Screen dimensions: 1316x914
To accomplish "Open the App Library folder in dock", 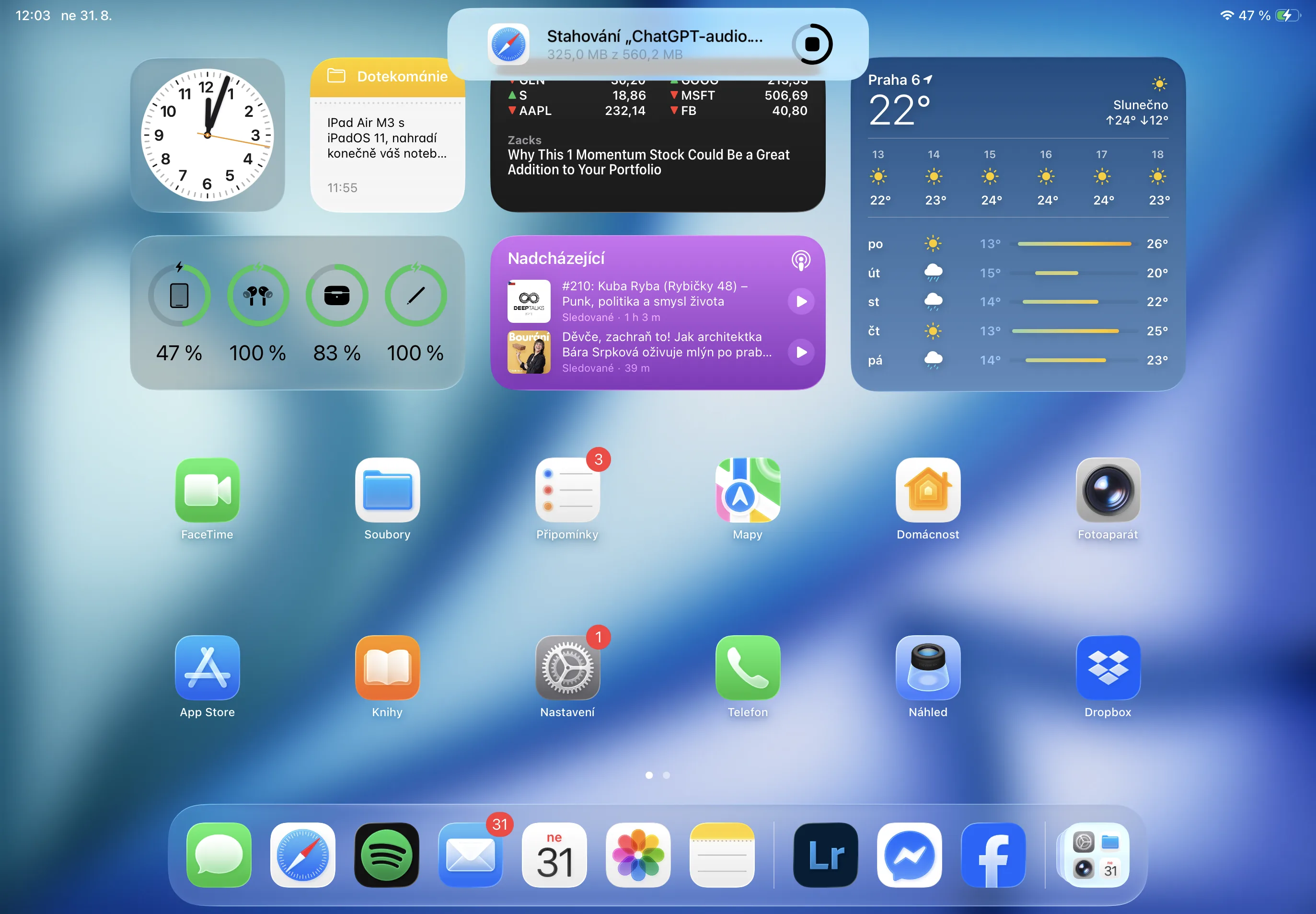I will 1096,855.
